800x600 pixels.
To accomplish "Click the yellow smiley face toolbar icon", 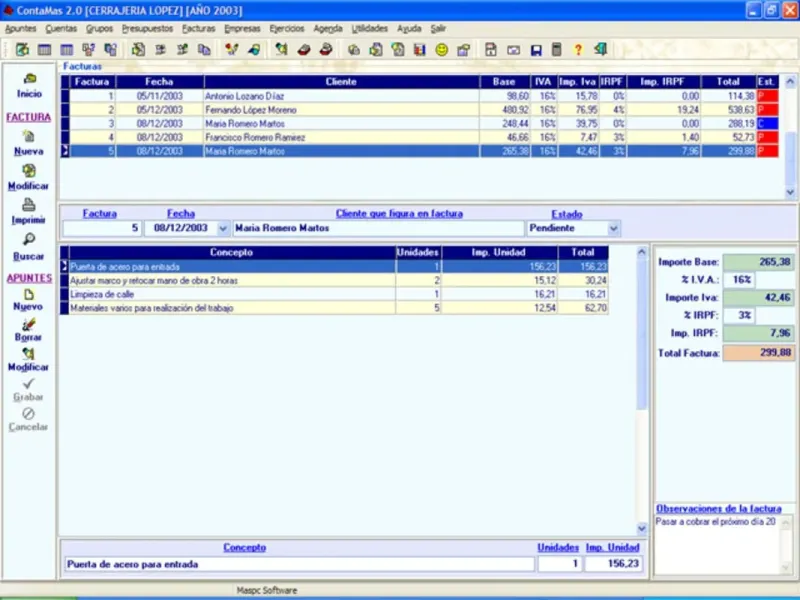I will click(x=442, y=49).
